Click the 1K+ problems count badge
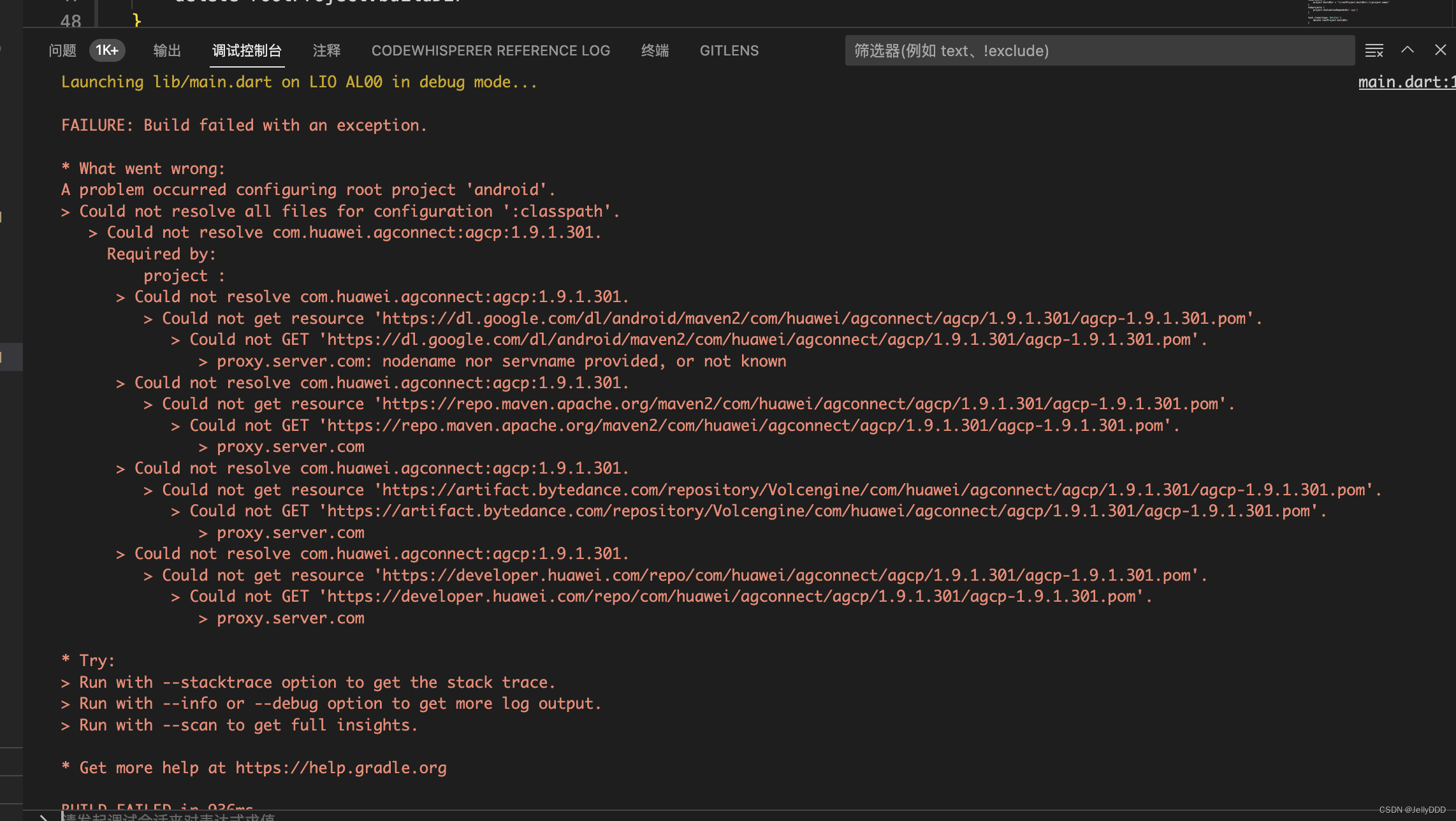The image size is (1456, 821). 107,50
